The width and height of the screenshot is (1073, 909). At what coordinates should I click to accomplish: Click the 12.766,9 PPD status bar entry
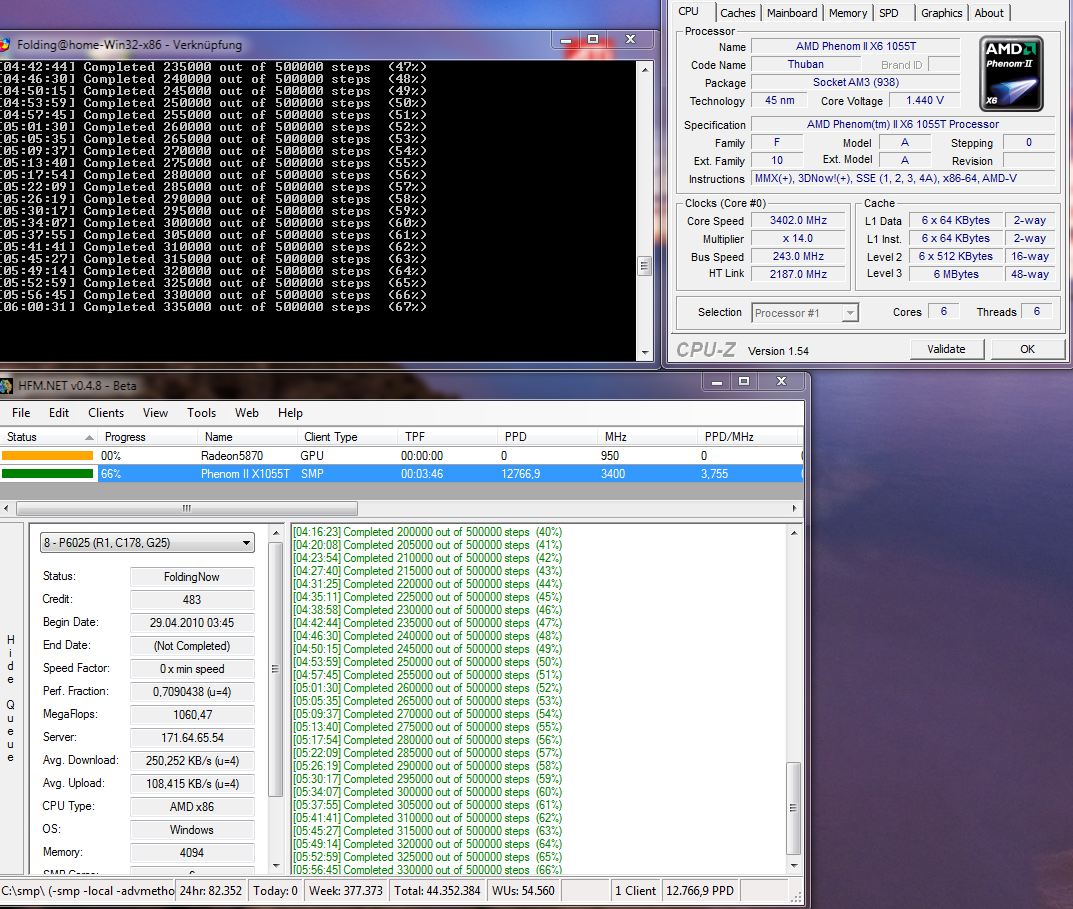click(700, 891)
